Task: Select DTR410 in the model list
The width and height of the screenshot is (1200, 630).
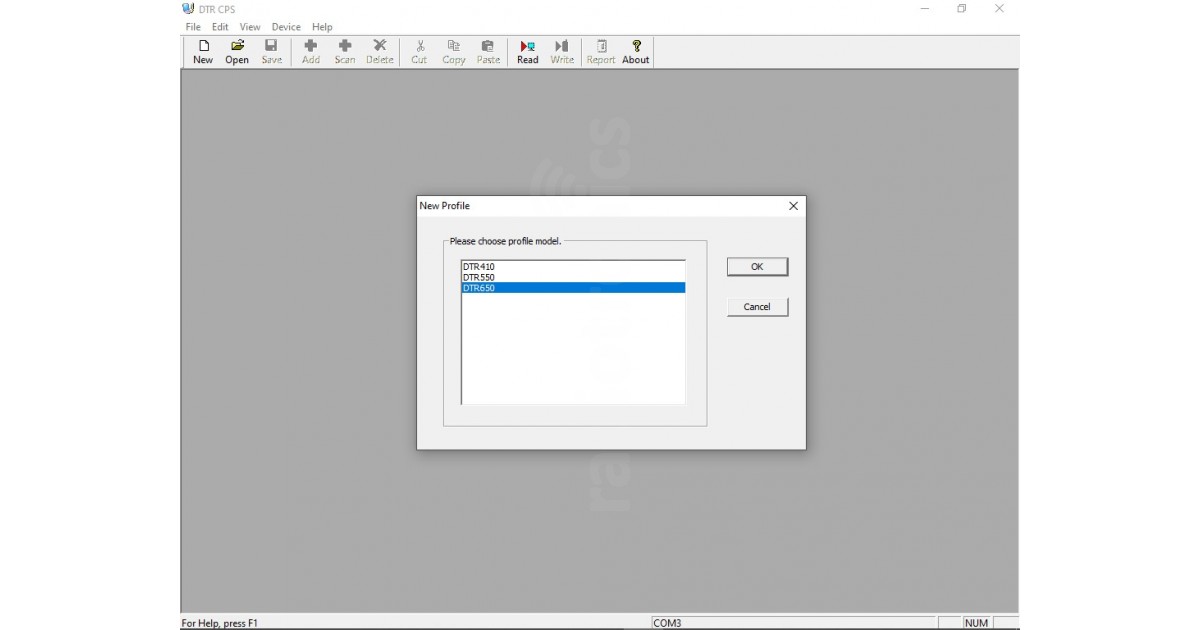Action: (479, 267)
